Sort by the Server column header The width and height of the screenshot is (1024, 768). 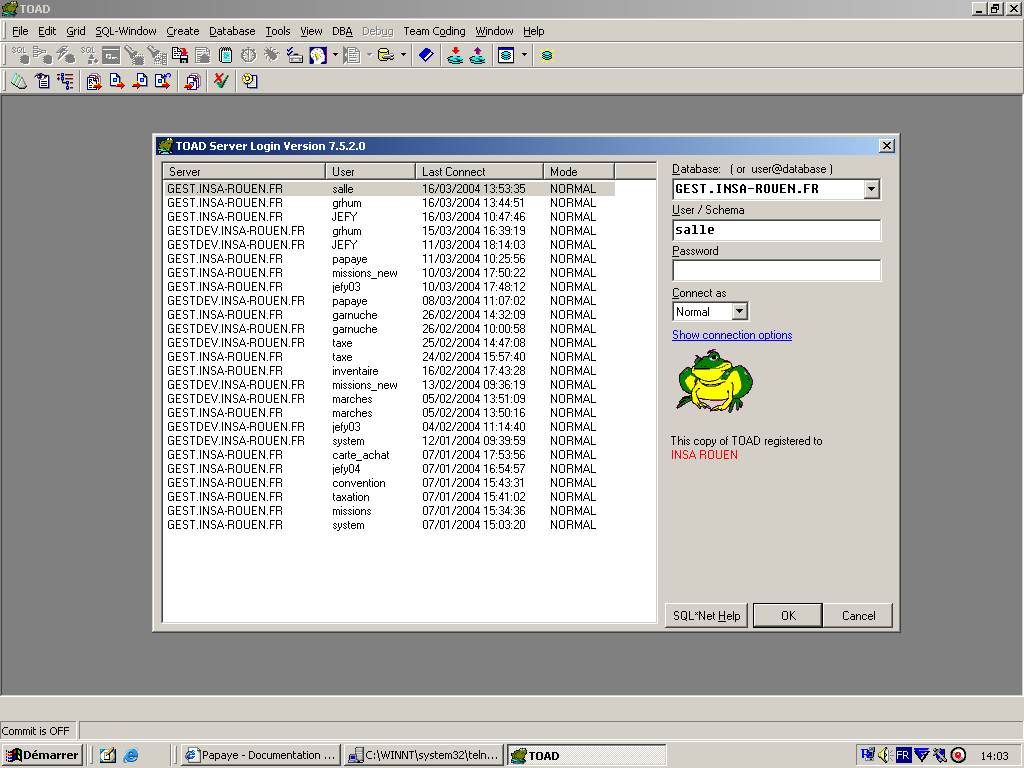click(244, 172)
